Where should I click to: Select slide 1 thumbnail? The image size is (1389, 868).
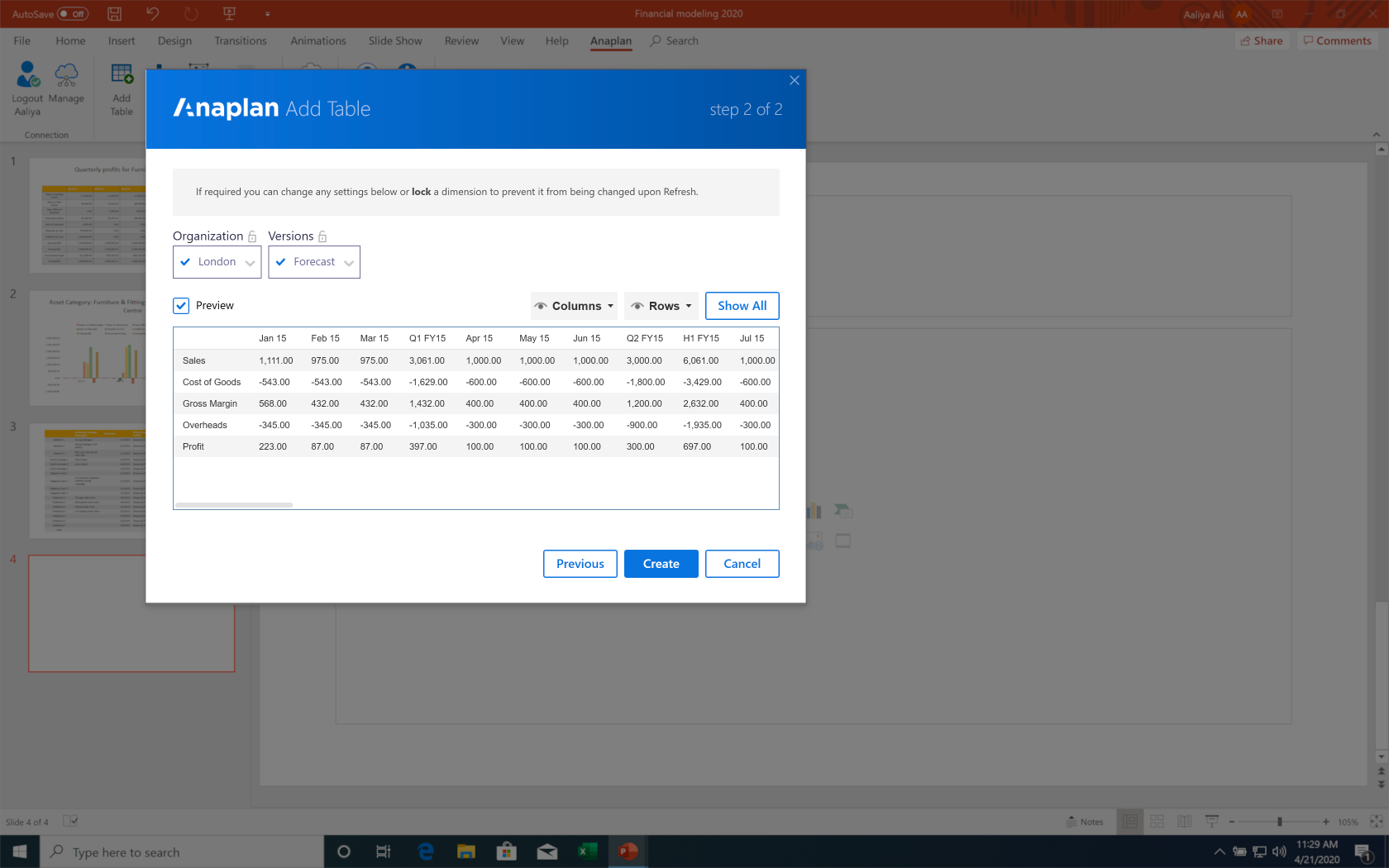click(x=88, y=215)
